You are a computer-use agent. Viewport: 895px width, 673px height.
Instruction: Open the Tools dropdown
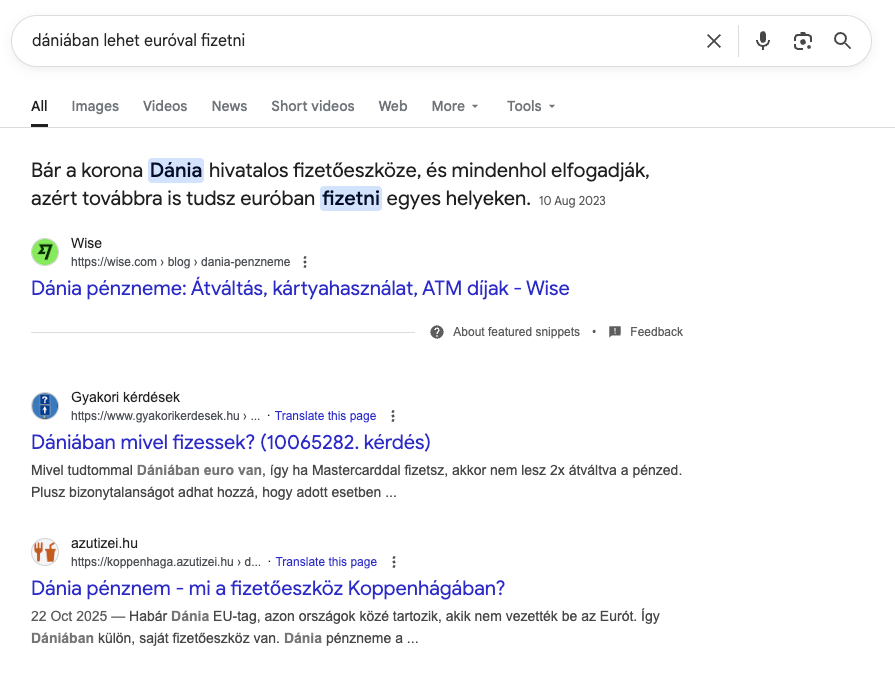[x=530, y=106]
